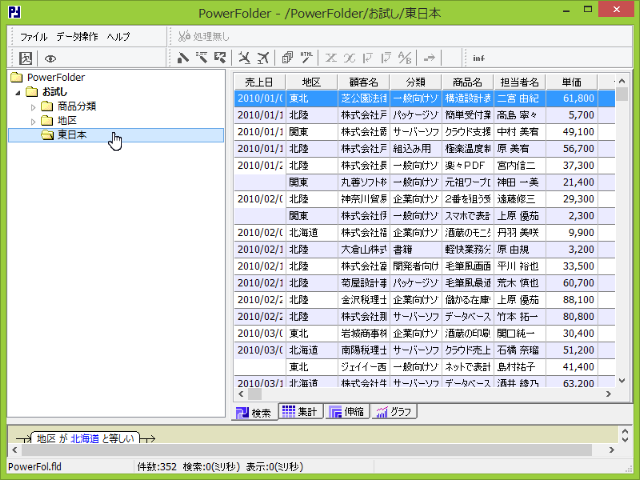Click the PowerFol.fld status bar text
Image resolution: width=640 pixels, height=480 pixels.
pyautogui.click(x=35, y=467)
